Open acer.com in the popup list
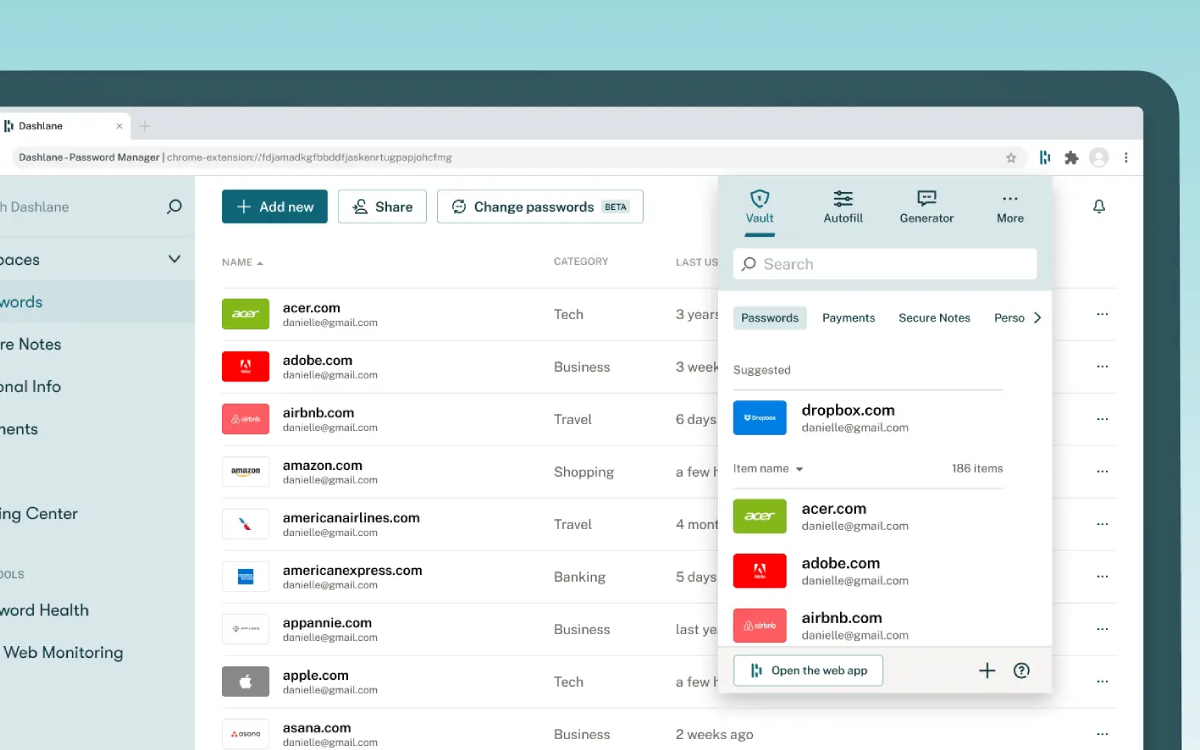Image resolution: width=1200 pixels, height=750 pixels. [x=868, y=516]
